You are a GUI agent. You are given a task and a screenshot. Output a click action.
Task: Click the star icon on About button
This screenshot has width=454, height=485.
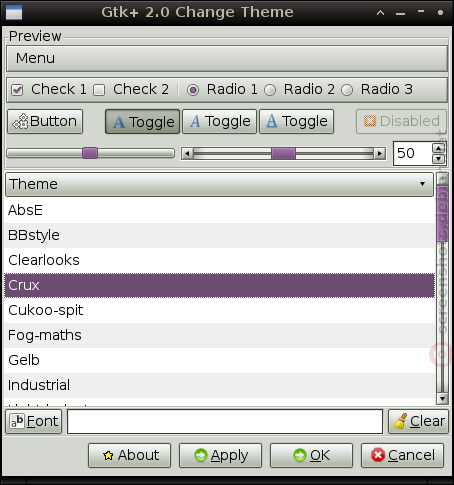pos(108,455)
